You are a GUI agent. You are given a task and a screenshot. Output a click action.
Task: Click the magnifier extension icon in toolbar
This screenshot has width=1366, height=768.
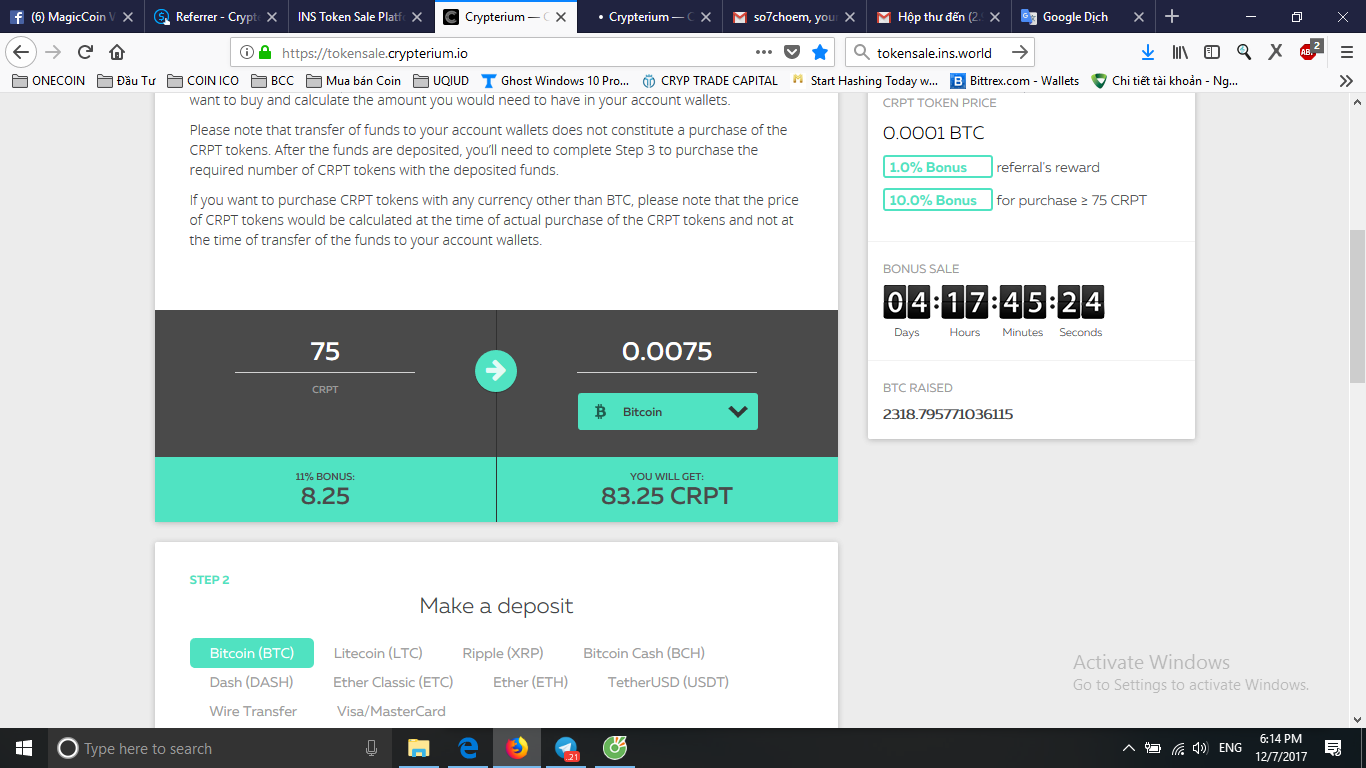tap(1244, 53)
